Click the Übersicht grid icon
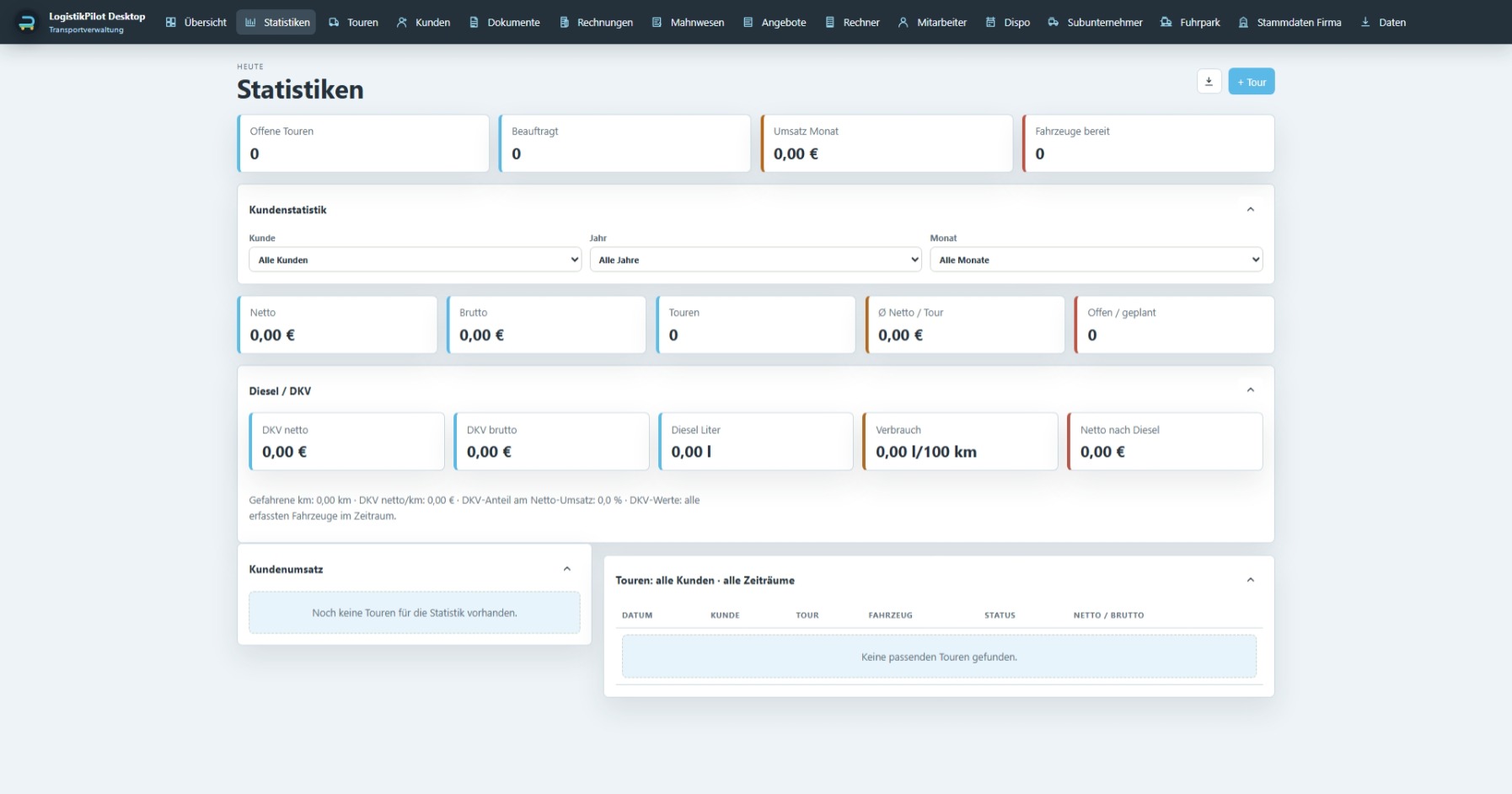Screen dimensions: 1512x794 (x=171, y=22)
